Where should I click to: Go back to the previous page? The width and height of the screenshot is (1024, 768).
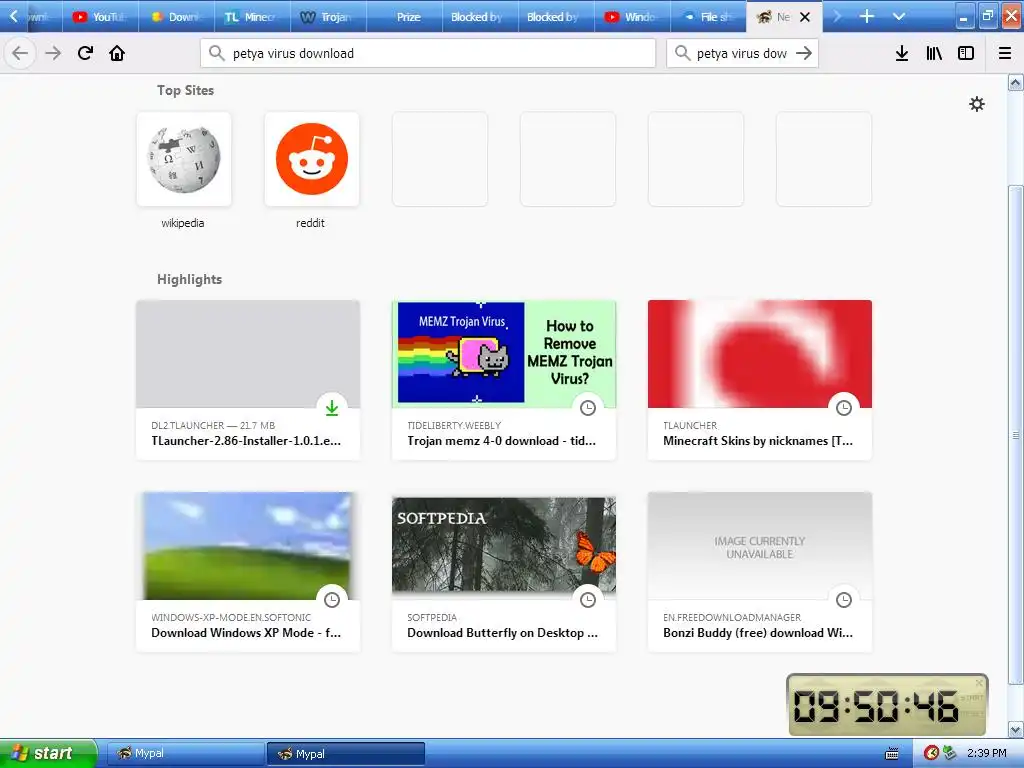point(20,53)
